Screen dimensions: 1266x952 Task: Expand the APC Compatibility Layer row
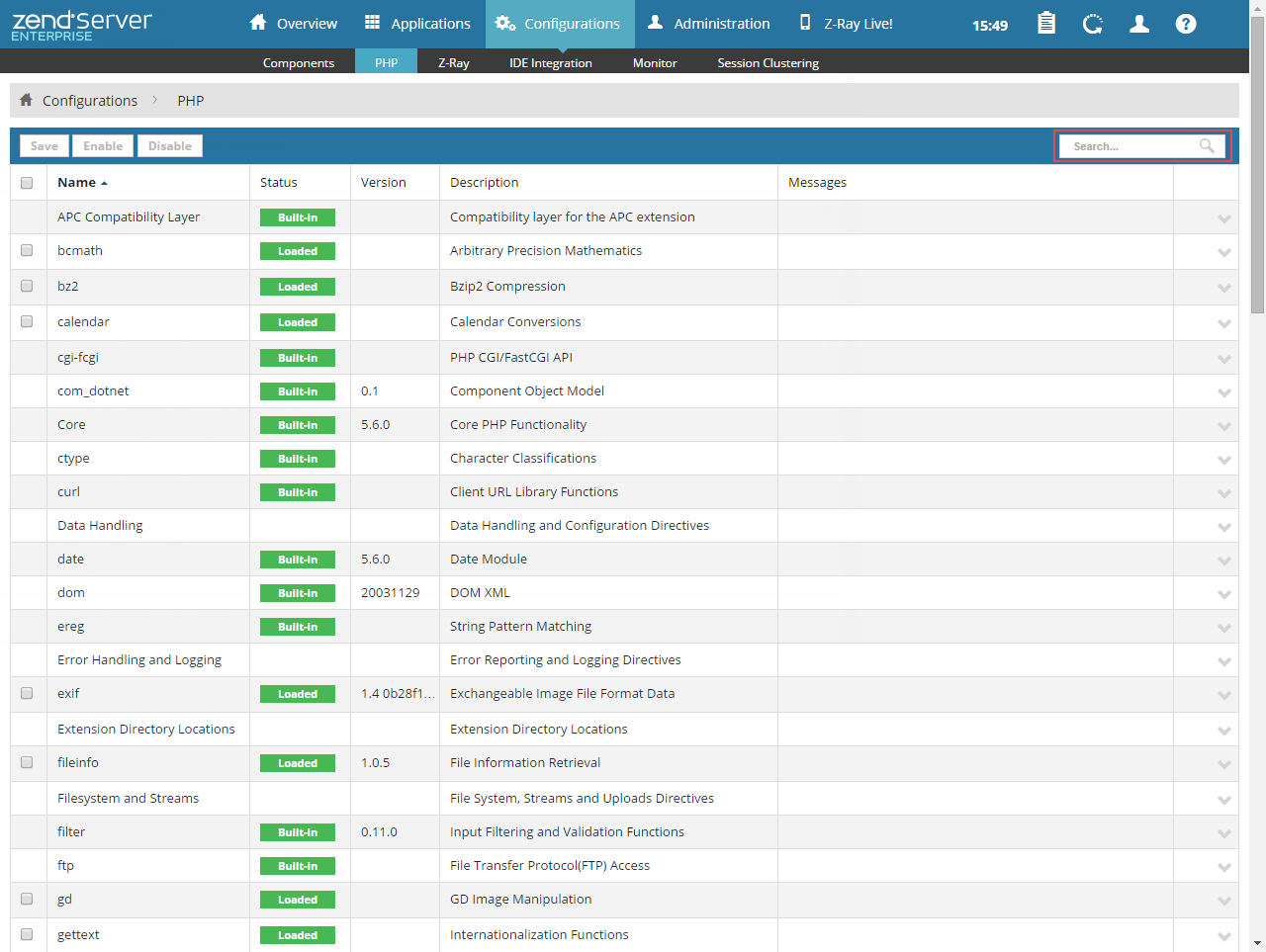pyautogui.click(x=1223, y=218)
